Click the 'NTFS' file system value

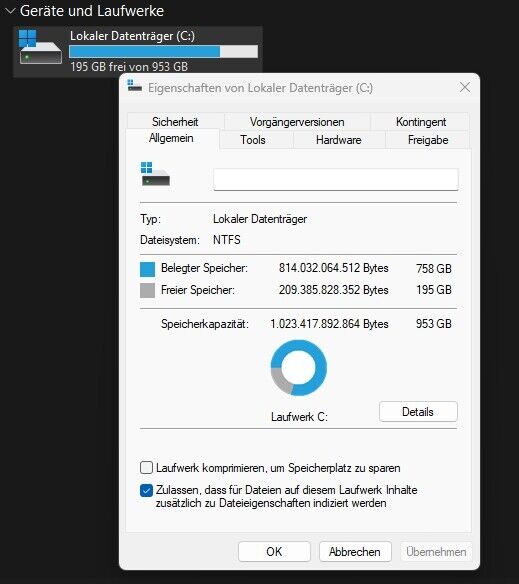(227, 240)
